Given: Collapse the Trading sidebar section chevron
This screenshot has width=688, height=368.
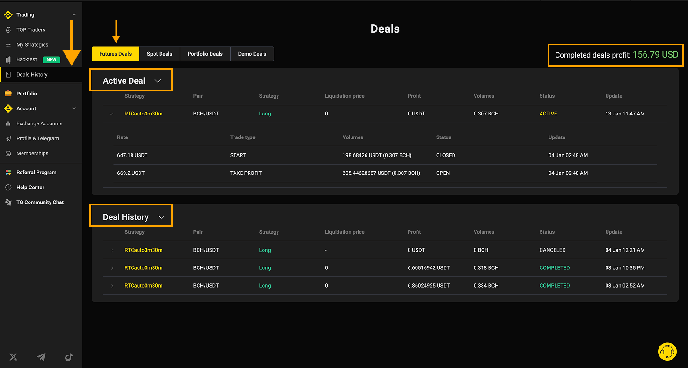Looking at the screenshot, I should click(74, 15).
